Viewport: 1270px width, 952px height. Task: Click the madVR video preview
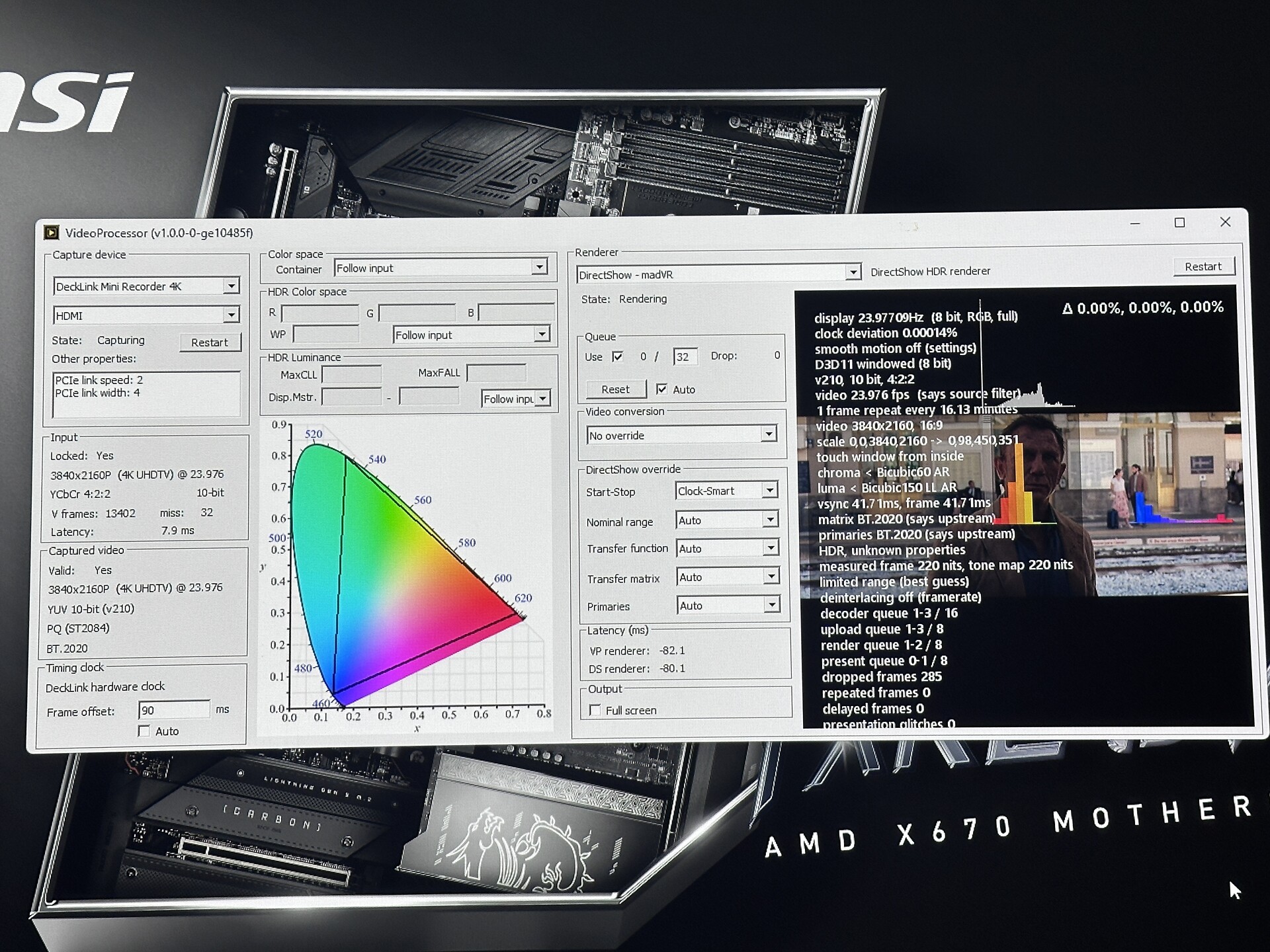[1025, 508]
